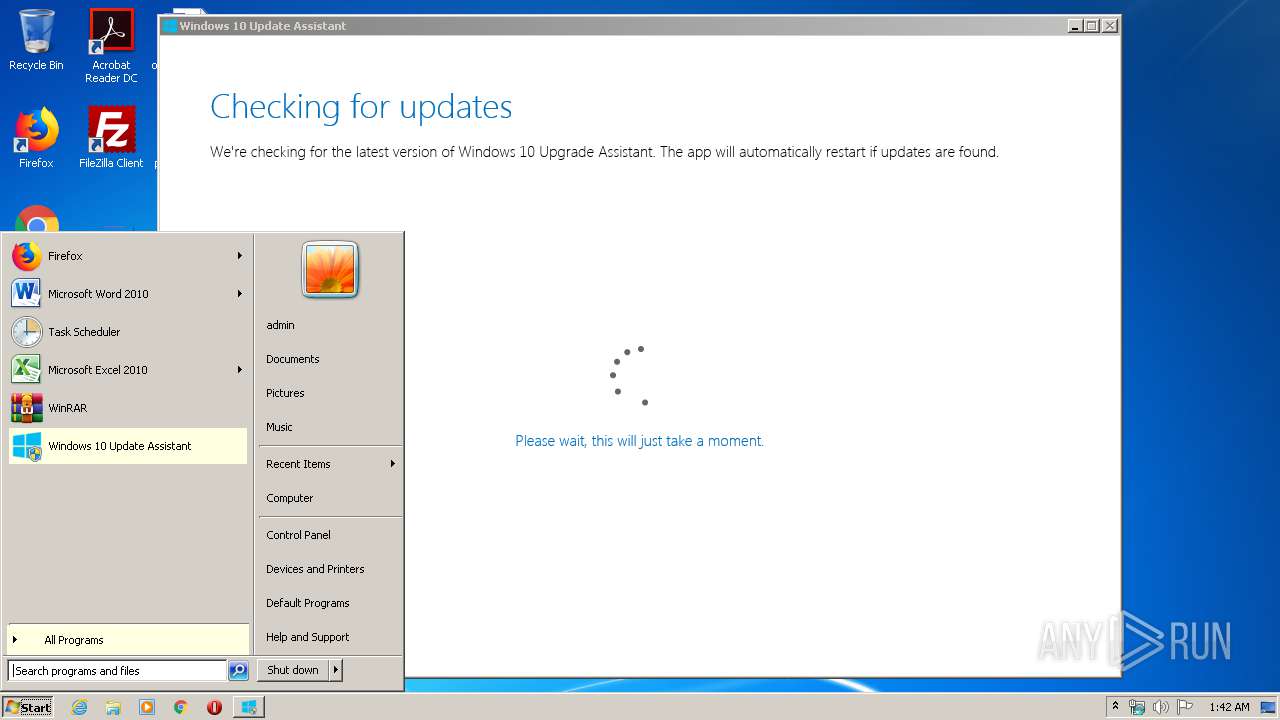This screenshot has width=1280, height=720.
Task: Open Opera from the taskbar
Action: click(214, 707)
